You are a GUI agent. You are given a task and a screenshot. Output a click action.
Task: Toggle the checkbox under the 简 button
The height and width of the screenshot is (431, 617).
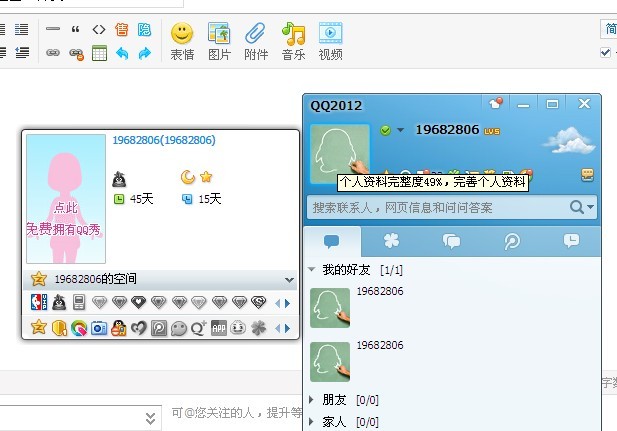tap(606, 52)
